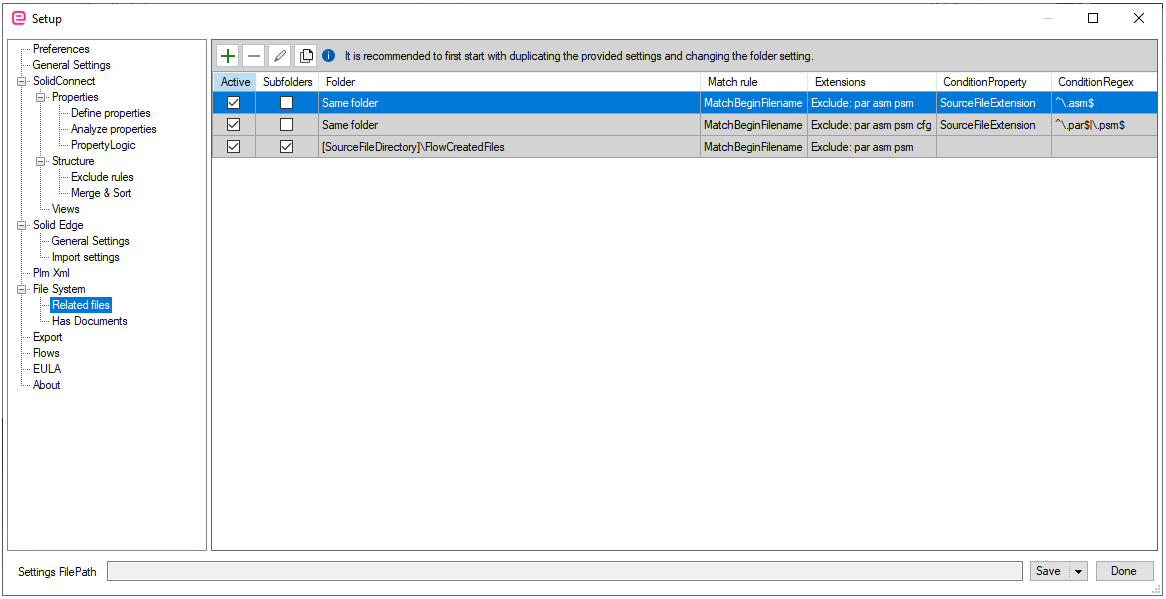The height and width of the screenshot is (599, 1166).
Task: Uncheck Subfolders for FlowCreatedFiles row
Action: click(x=286, y=147)
